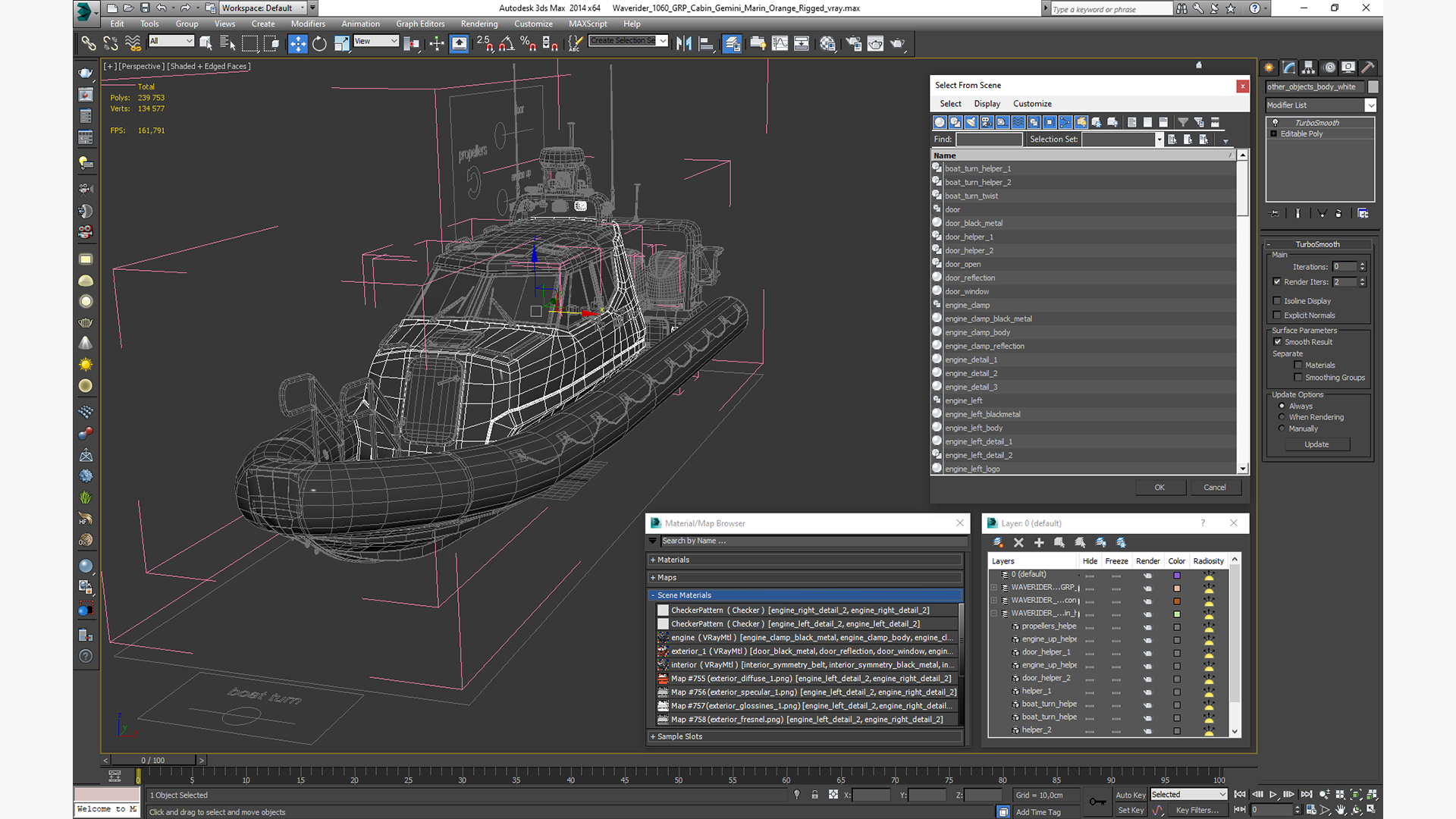
Task: Click OK in Select From Scene dialog
Action: (1159, 488)
